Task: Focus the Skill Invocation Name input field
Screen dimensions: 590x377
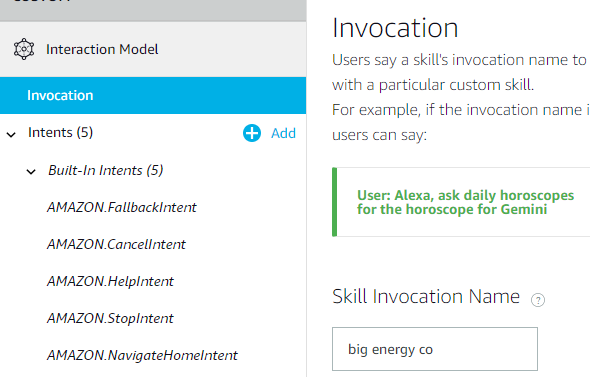Action: point(435,349)
